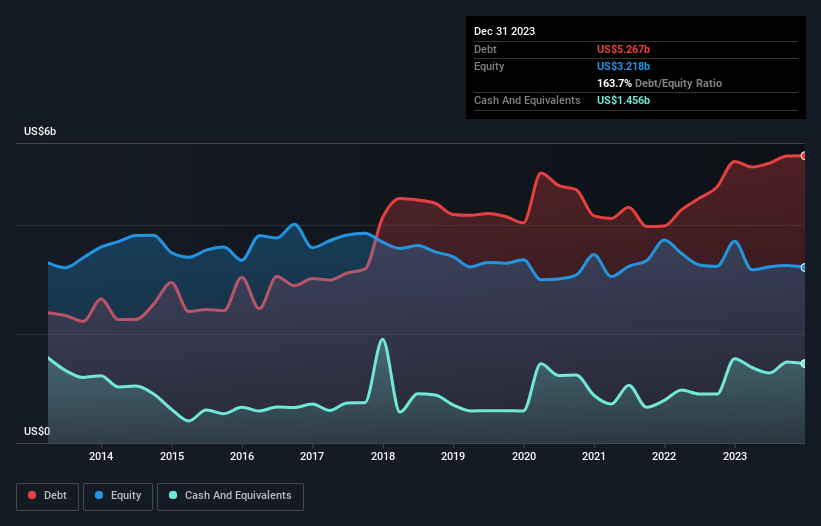Click the 2014 x-axis label
The width and height of the screenshot is (821, 526).
(101, 456)
